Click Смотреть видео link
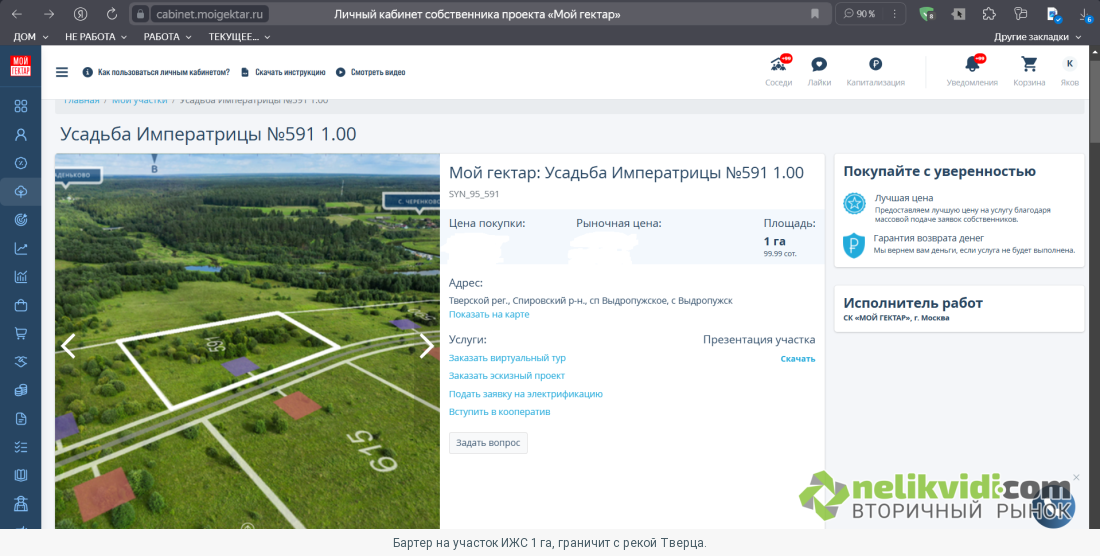Viewport: 1100px width, 556px height. tap(371, 72)
